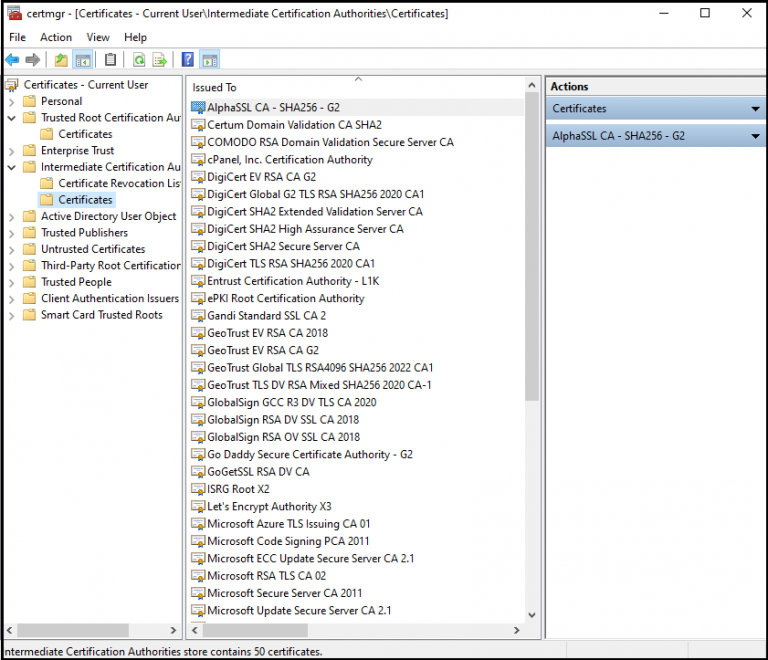Select Third-Party Root Certification tree item
768x660 pixels.
(111, 265)
